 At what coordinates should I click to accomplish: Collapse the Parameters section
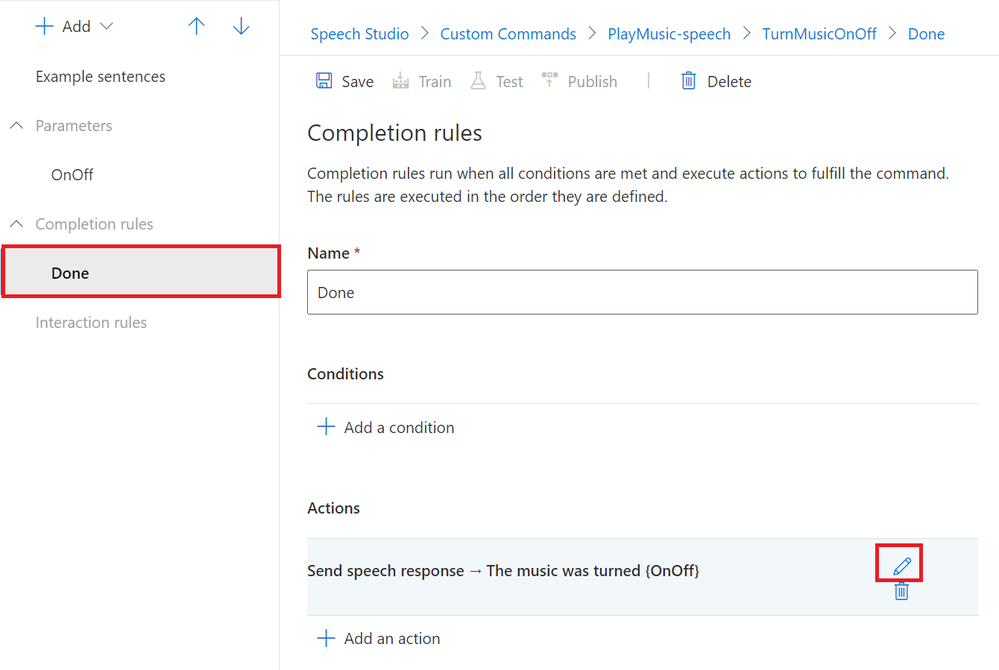click(17, 126)
